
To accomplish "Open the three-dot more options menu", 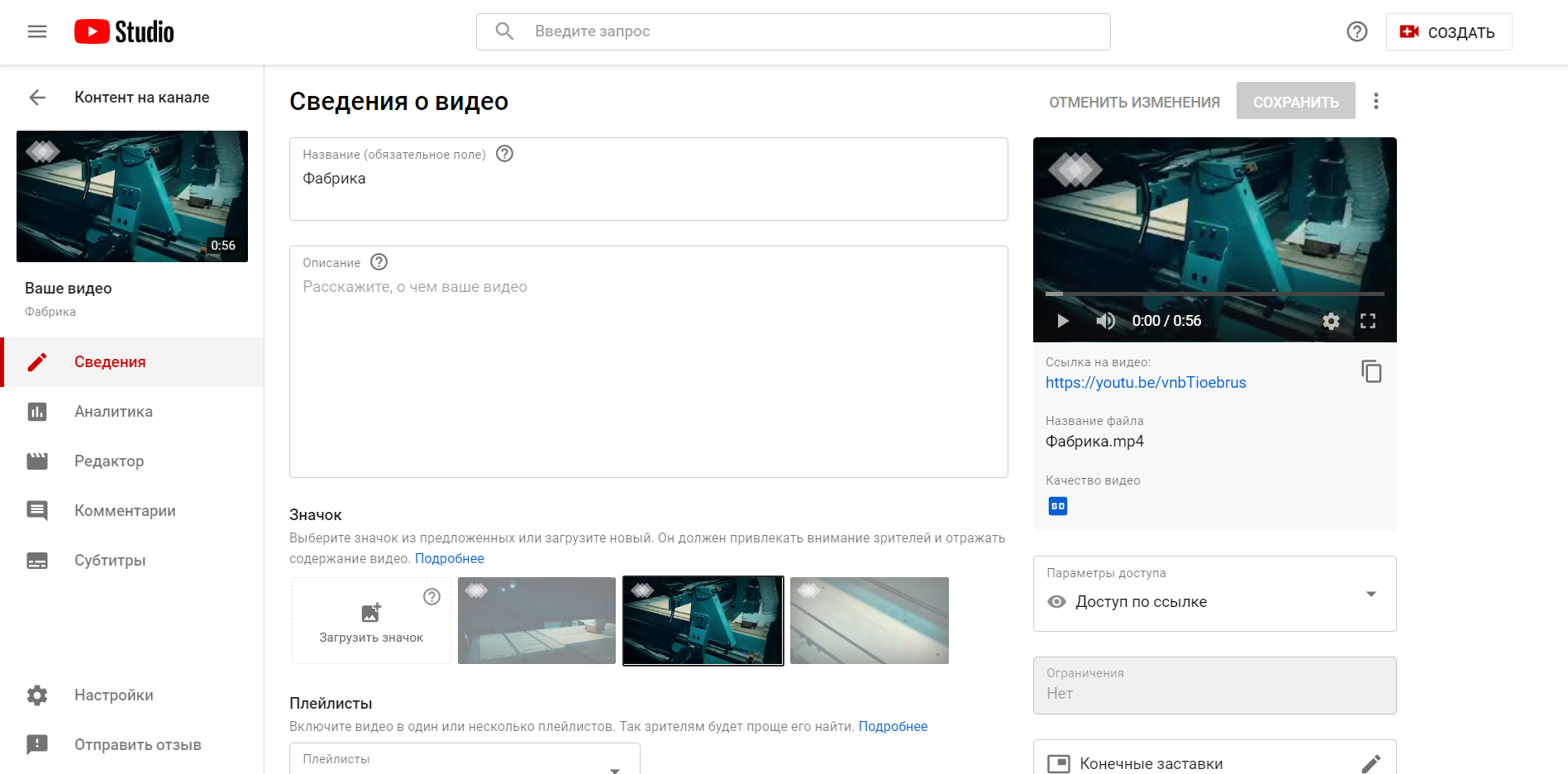I will [x=1375, y=101].
